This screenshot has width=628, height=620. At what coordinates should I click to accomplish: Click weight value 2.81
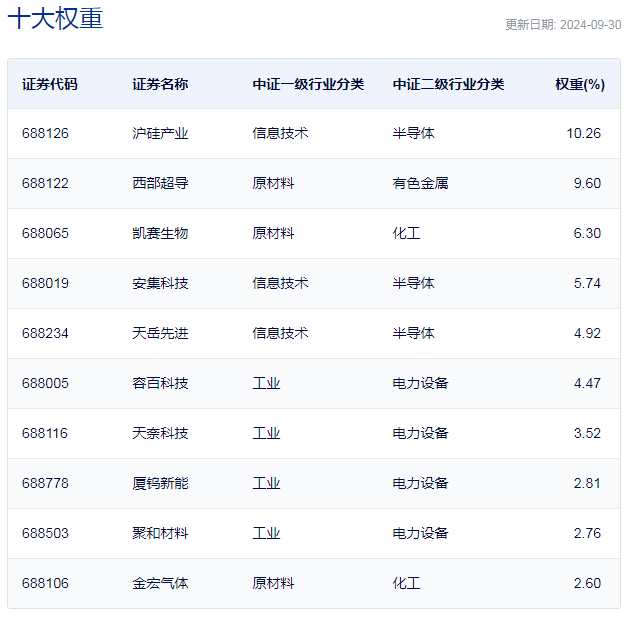587,483
